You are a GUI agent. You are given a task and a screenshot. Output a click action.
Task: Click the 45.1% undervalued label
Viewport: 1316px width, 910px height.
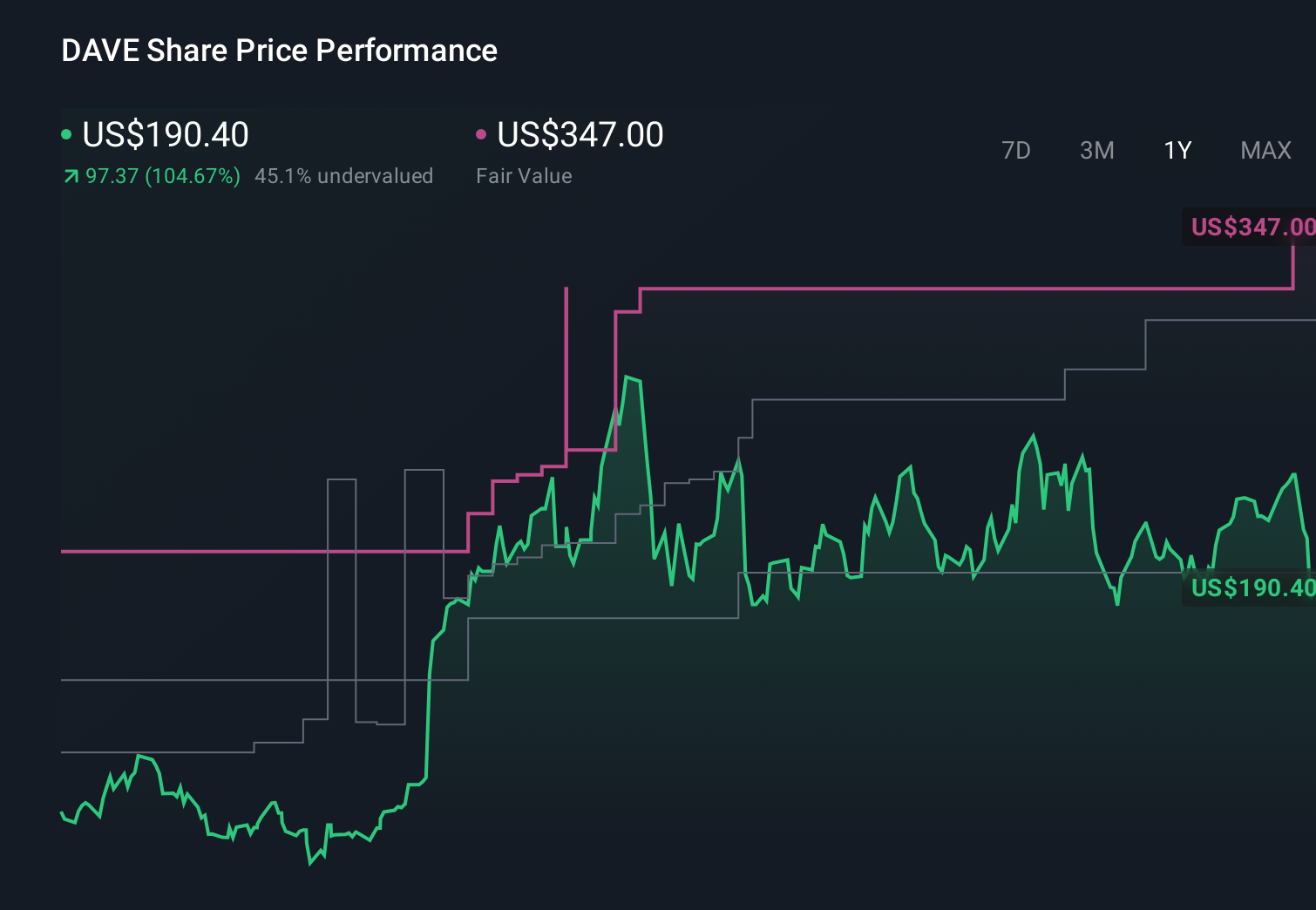click(343, 175)
